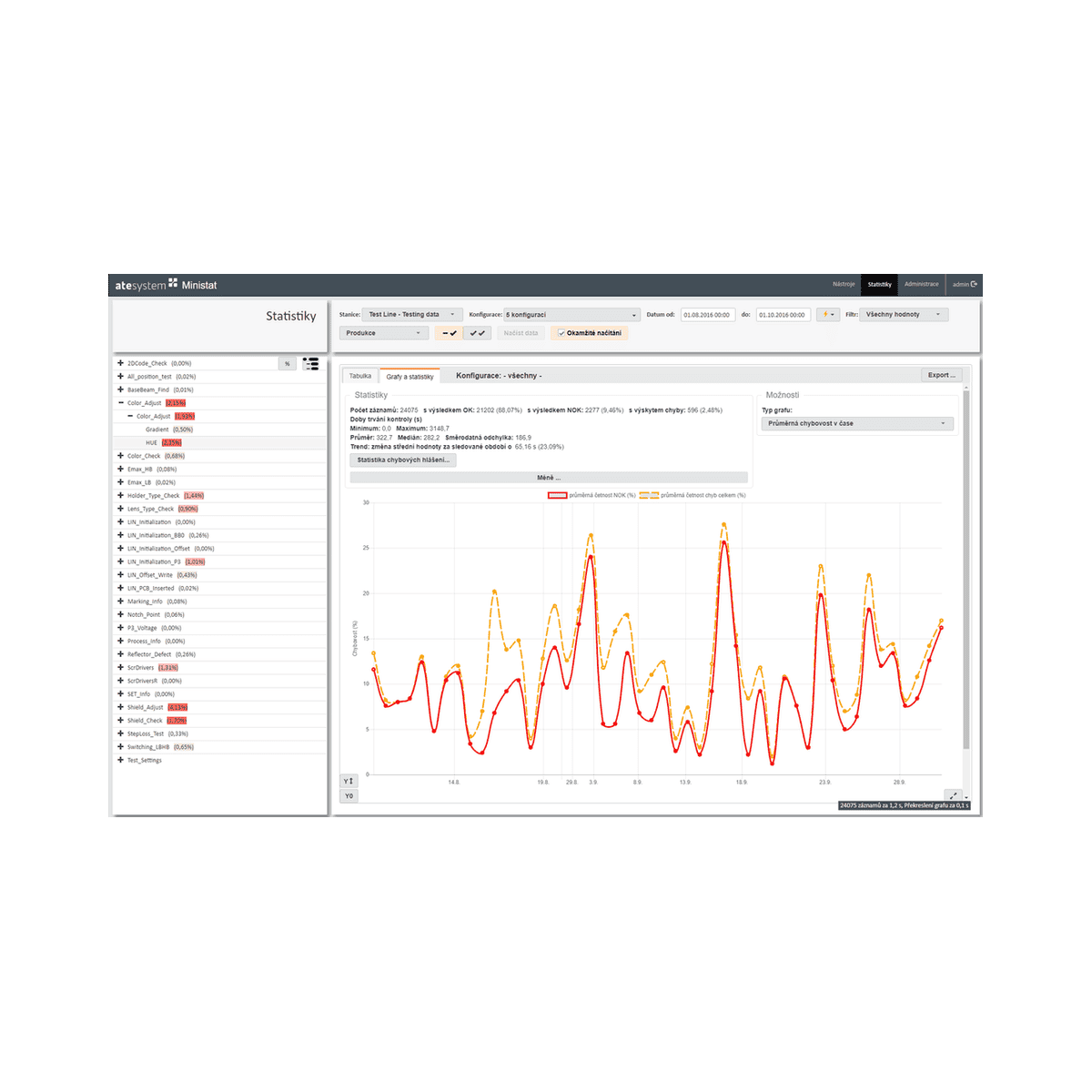Expand the Switching_LBHB tree node

pyautogui.click(x=120, y=746)
